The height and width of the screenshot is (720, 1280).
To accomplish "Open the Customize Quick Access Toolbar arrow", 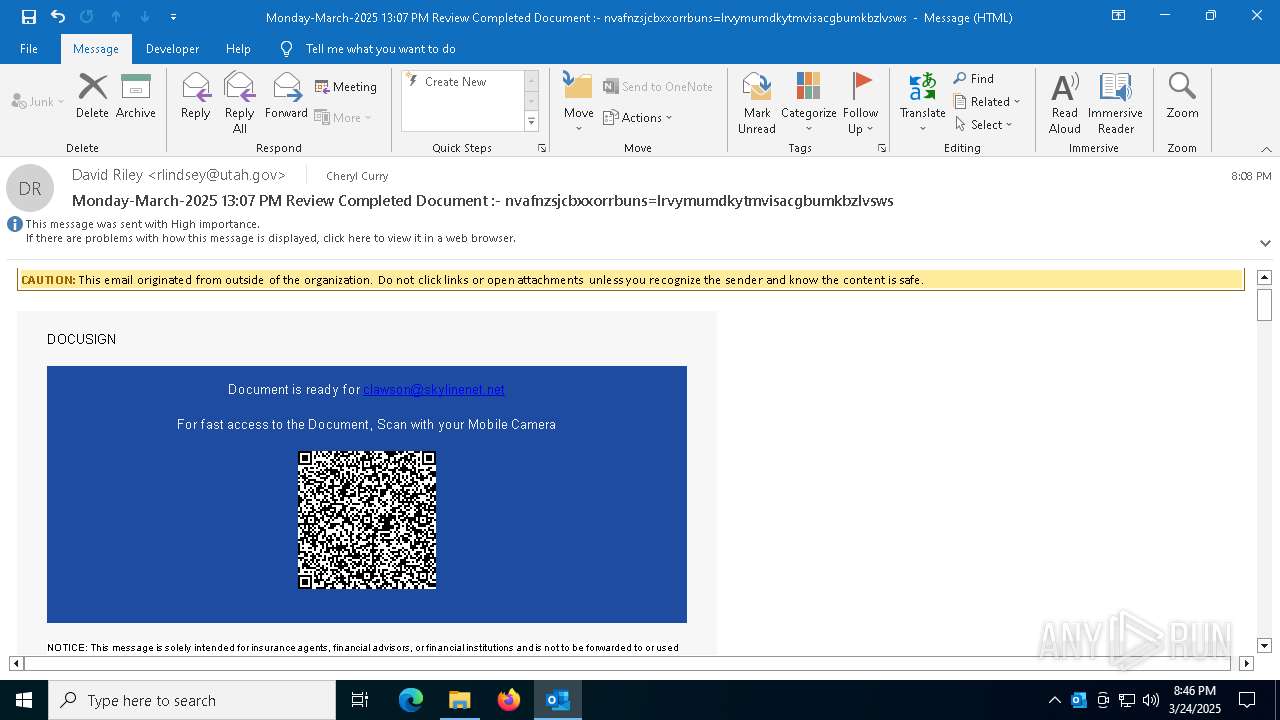I will (173, 17).
